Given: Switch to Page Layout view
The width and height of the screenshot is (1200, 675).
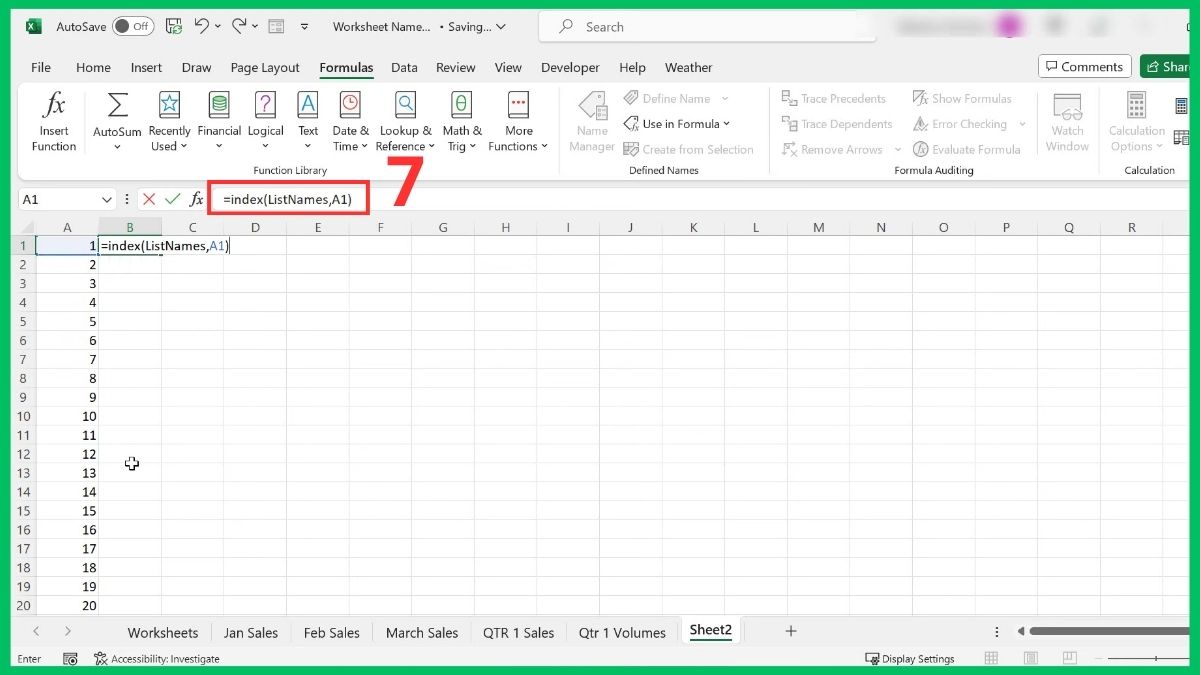Looking at the screenshot, I should pyautogui.click(x=264, y=67).
